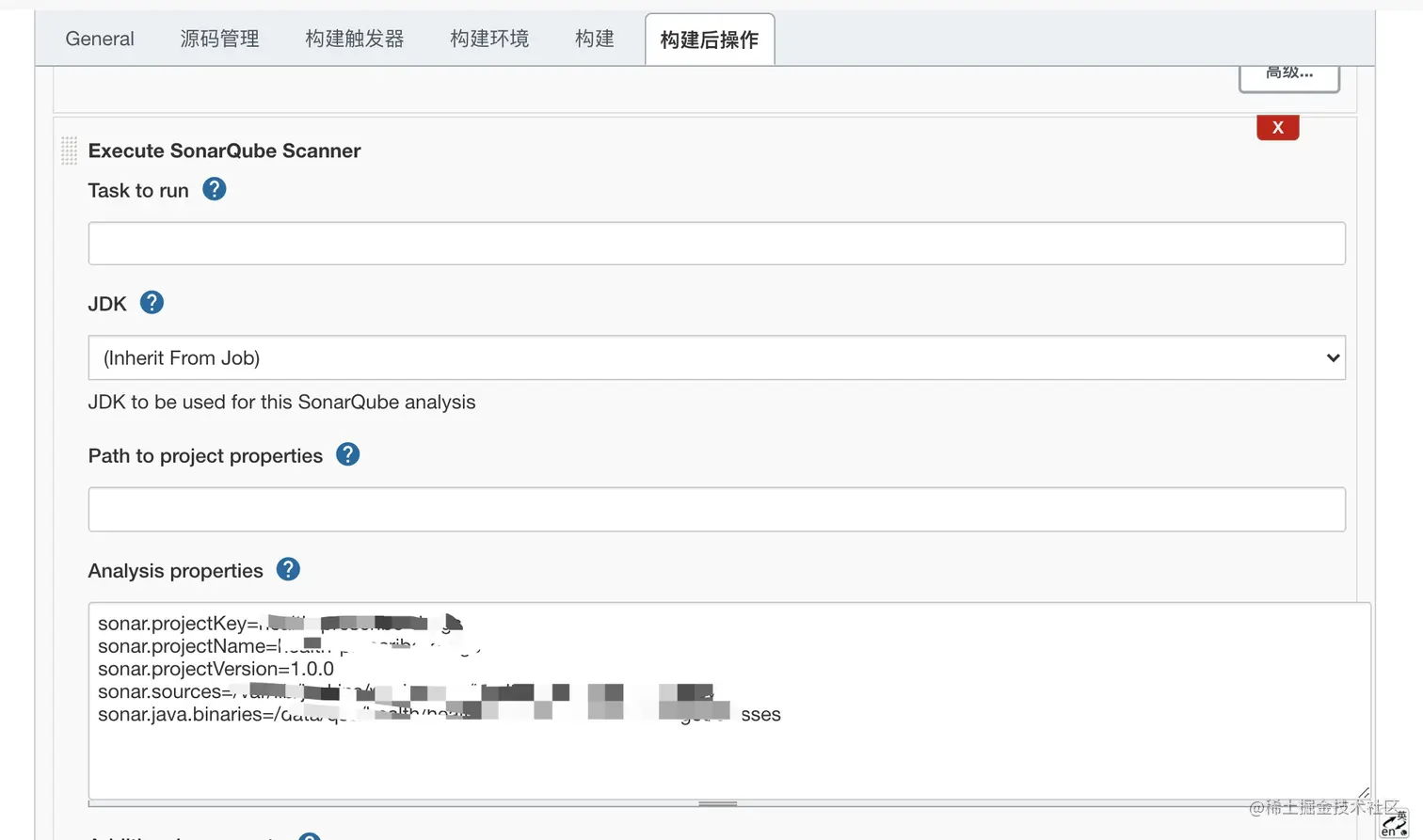Open the 构建环境 tab
This screenshot has width=1423, height=840.
coord(488,39)
